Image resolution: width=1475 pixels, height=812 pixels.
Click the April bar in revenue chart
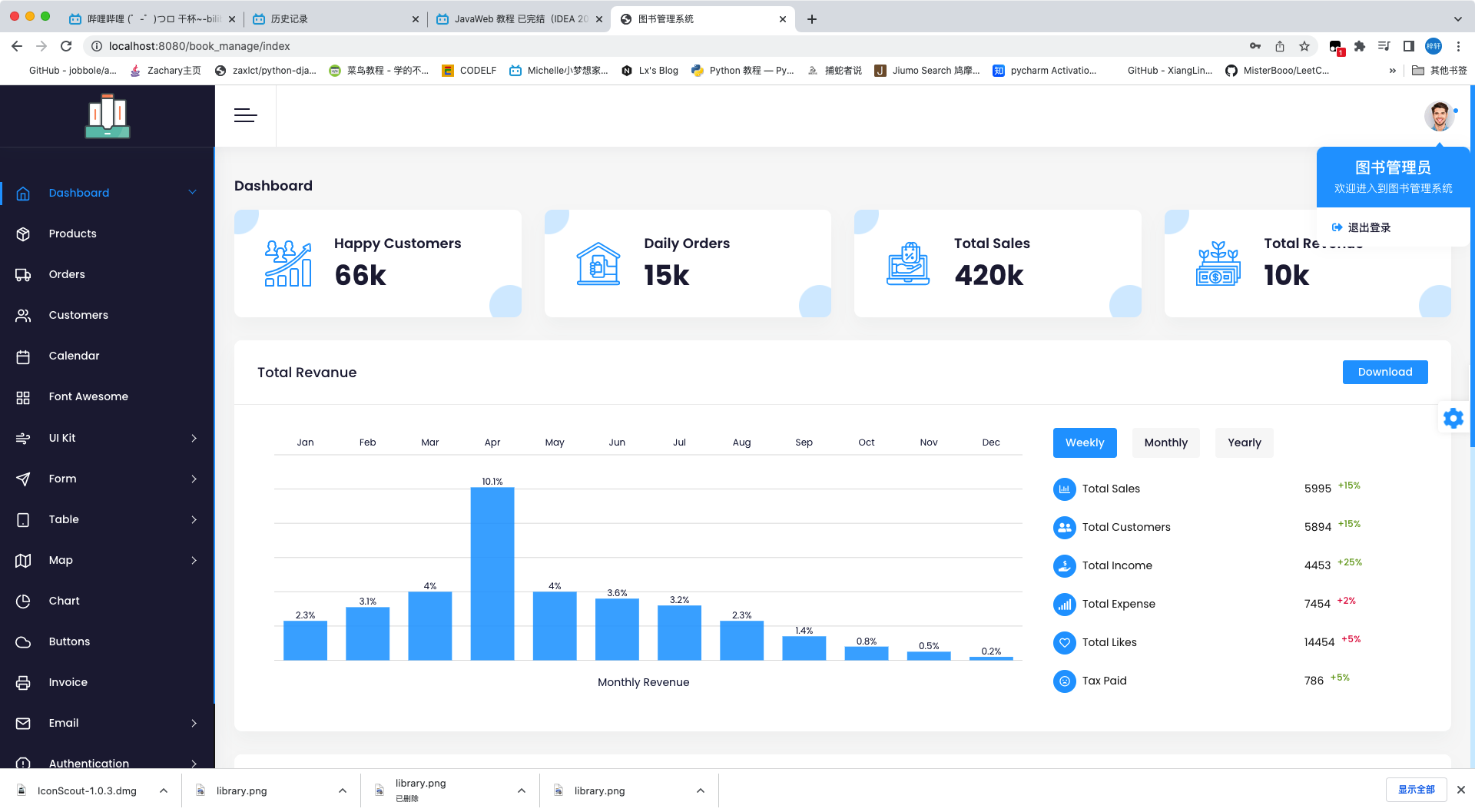click(492, 573)
